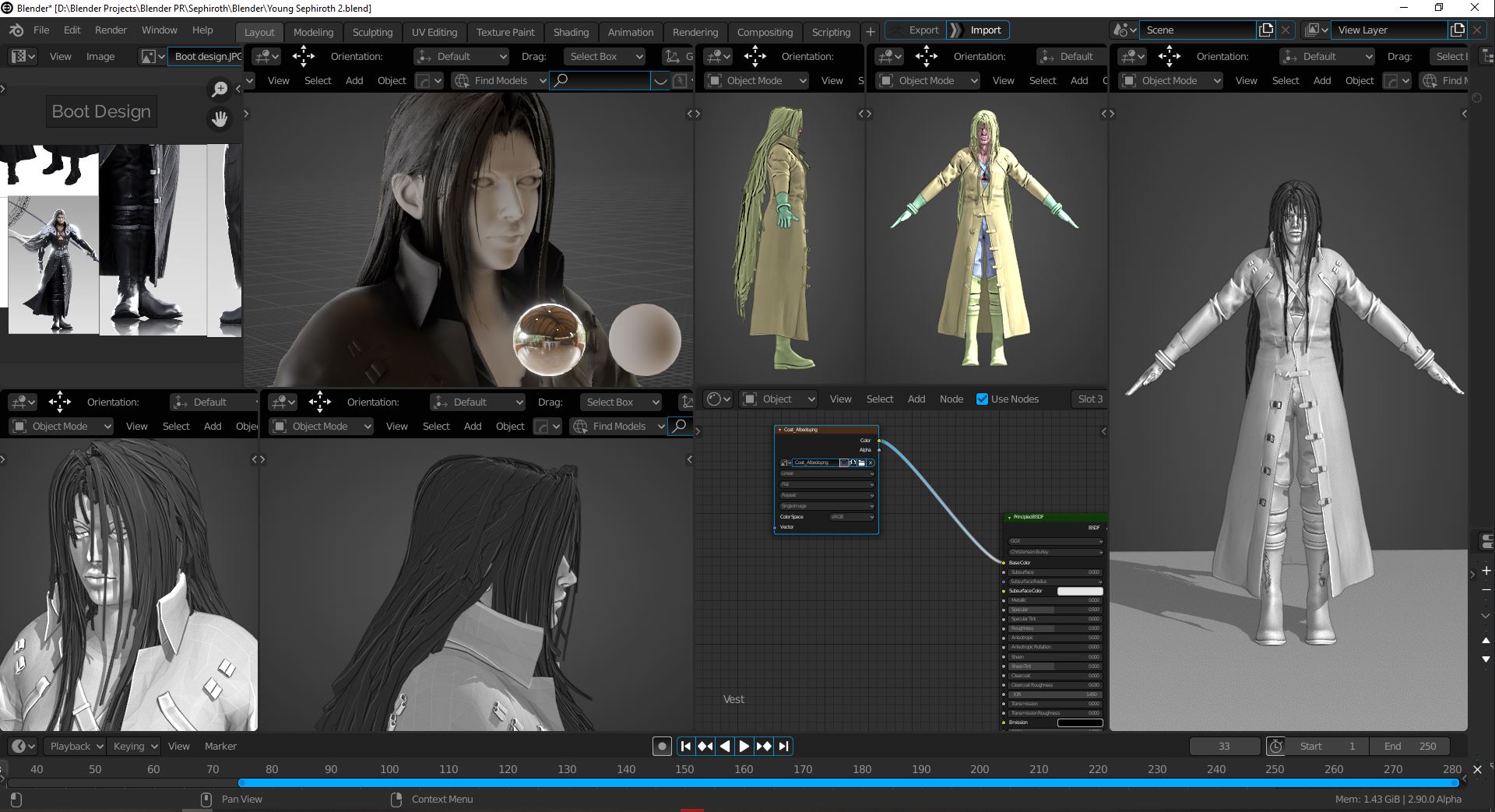Open the Render menu
Viewport: 1495px width, 812px height.
(111, 30)
